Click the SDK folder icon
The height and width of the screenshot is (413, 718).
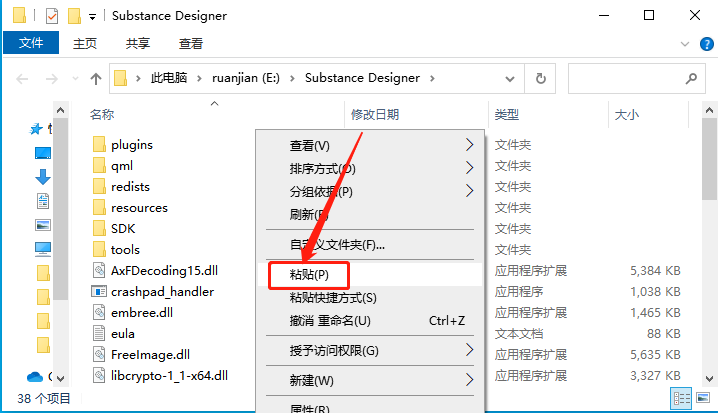99,228
